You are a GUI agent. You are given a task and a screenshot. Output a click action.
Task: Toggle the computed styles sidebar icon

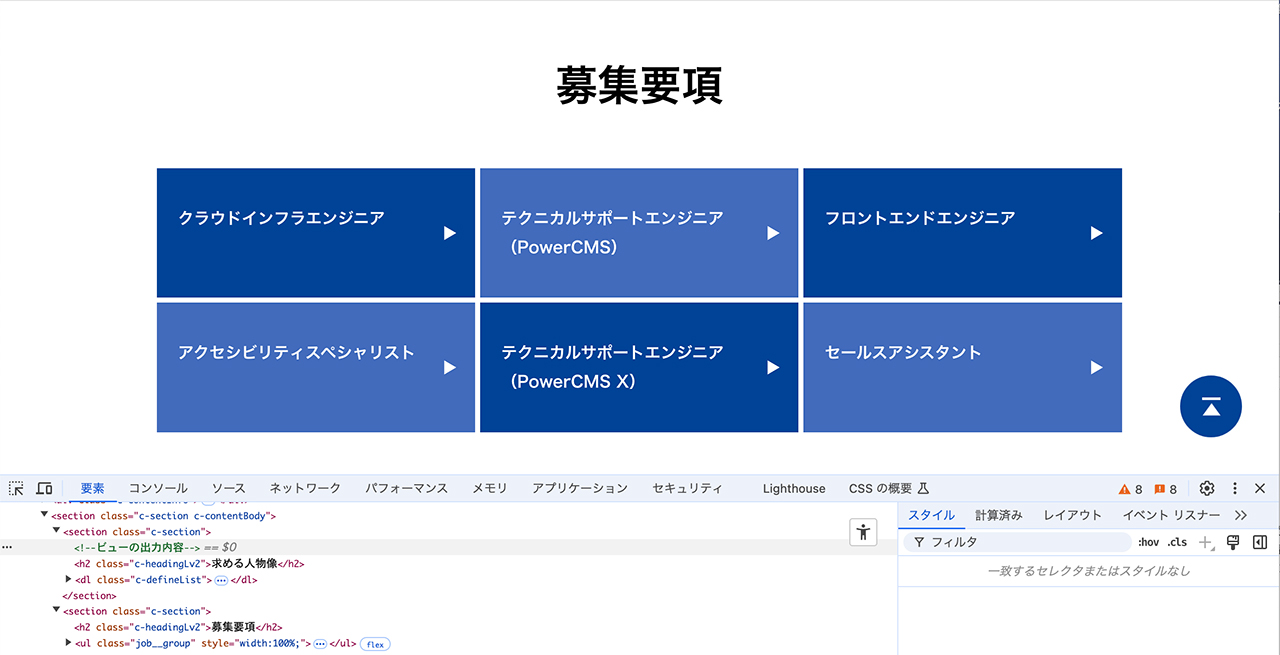pos(1260,542)
